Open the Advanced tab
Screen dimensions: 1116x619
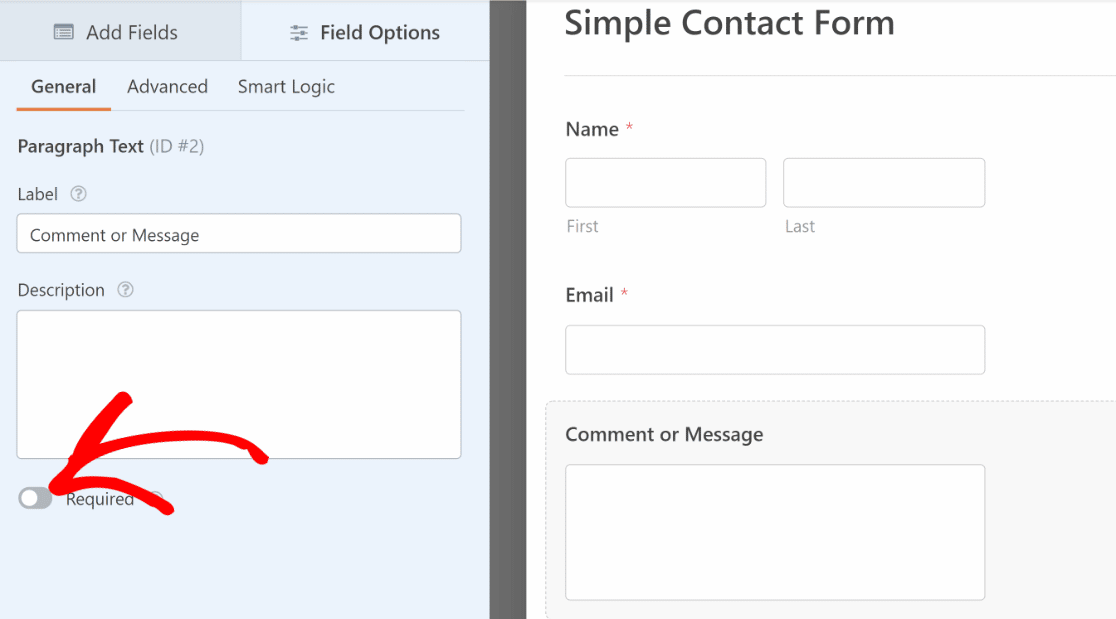[x=167, y=87]
